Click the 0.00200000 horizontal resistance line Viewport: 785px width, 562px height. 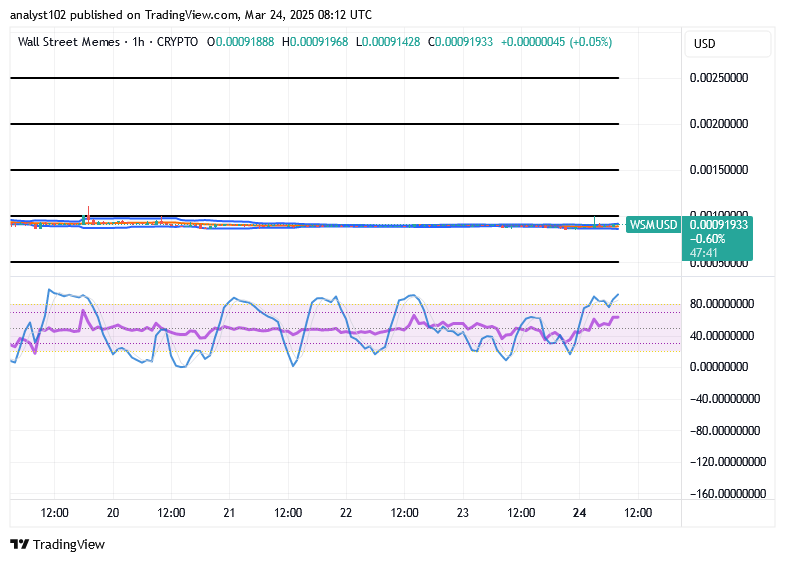(x=314, y=124)
